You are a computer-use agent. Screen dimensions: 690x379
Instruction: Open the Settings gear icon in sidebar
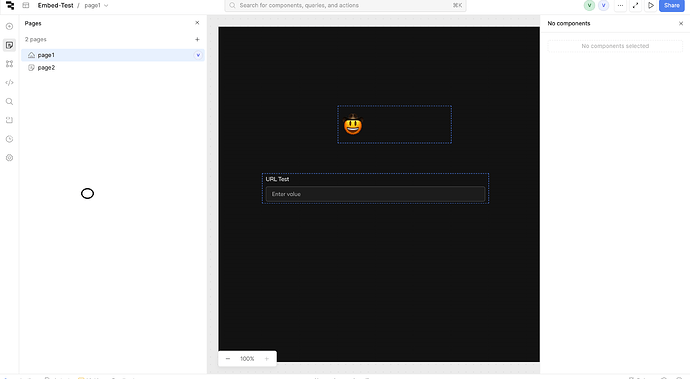9,158
